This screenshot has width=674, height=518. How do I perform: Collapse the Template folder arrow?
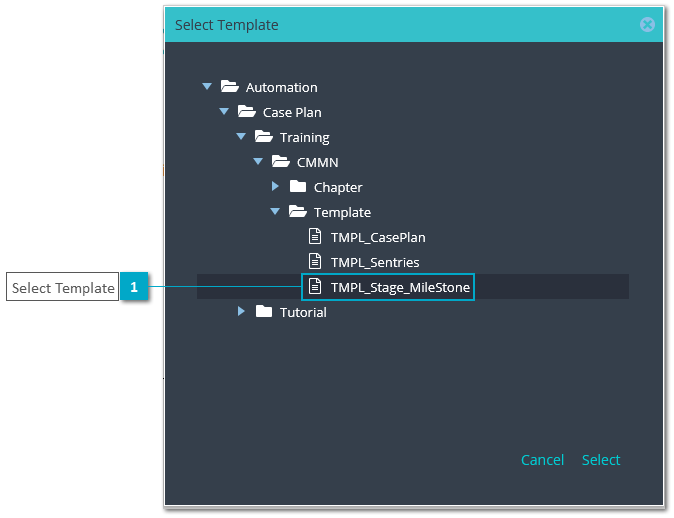click(x=275, y=211)
